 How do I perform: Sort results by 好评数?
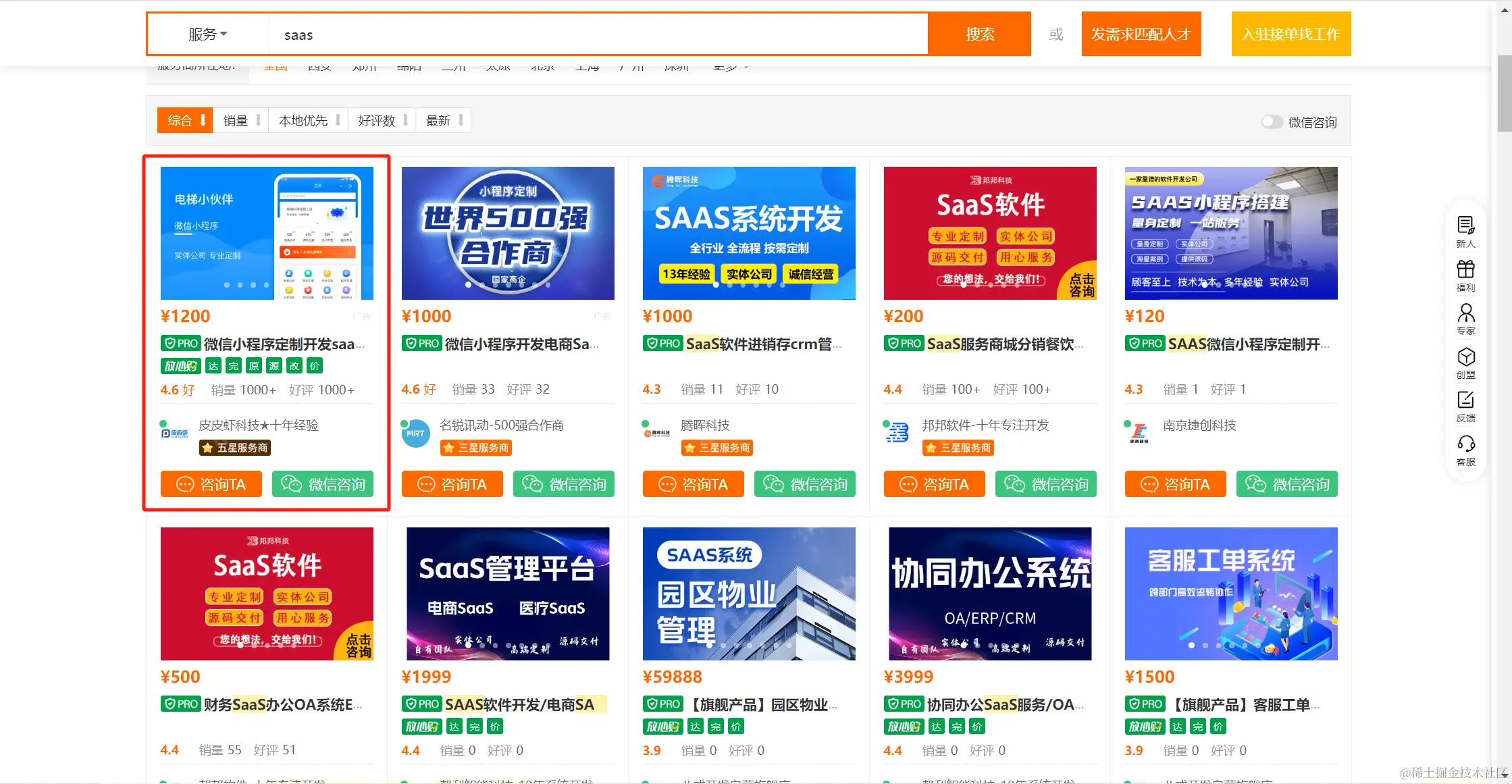(x=382, y=120)
